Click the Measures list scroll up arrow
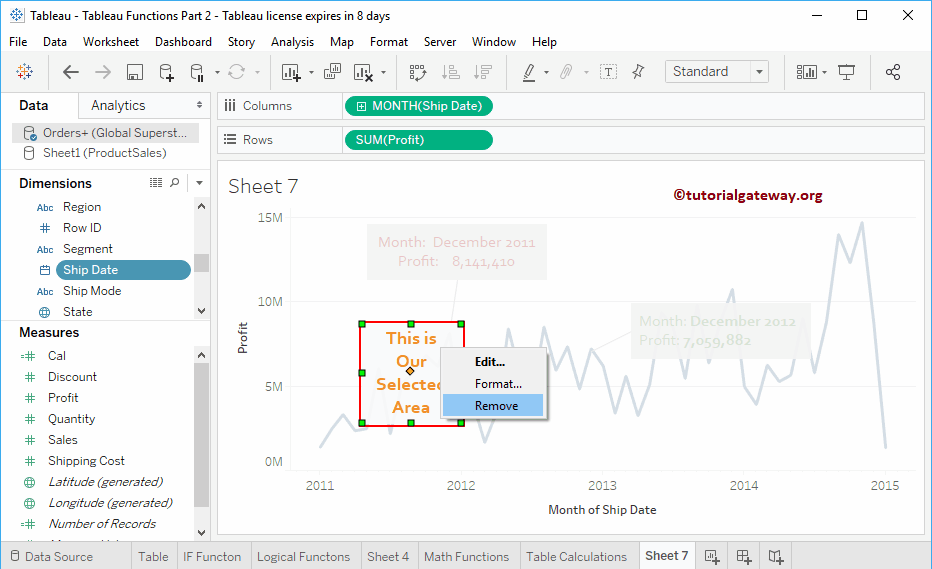This screenshot has width=932, height=569. 201,356
